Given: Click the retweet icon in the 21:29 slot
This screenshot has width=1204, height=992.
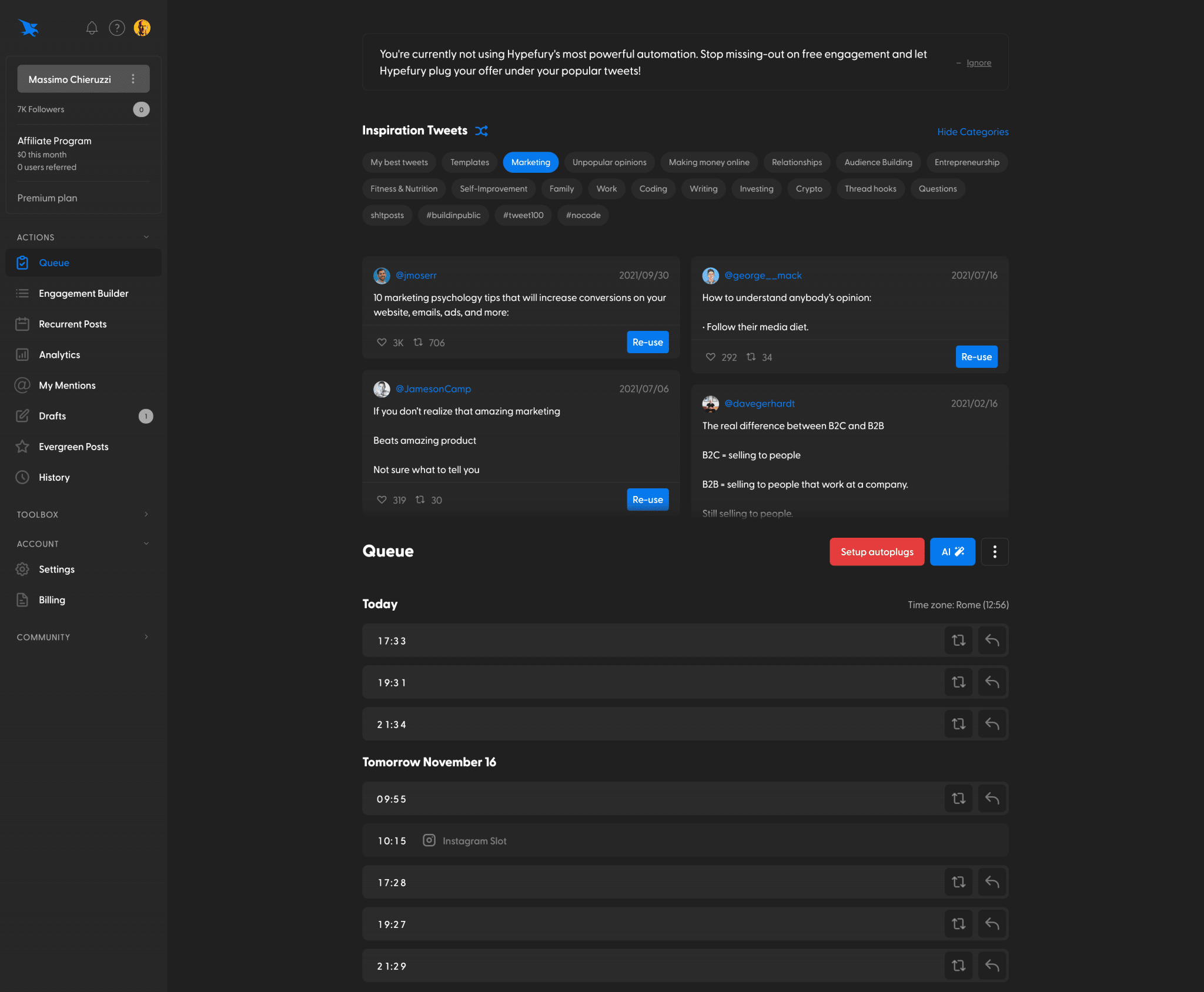Looking at the screenshot, I should (959, 966).
